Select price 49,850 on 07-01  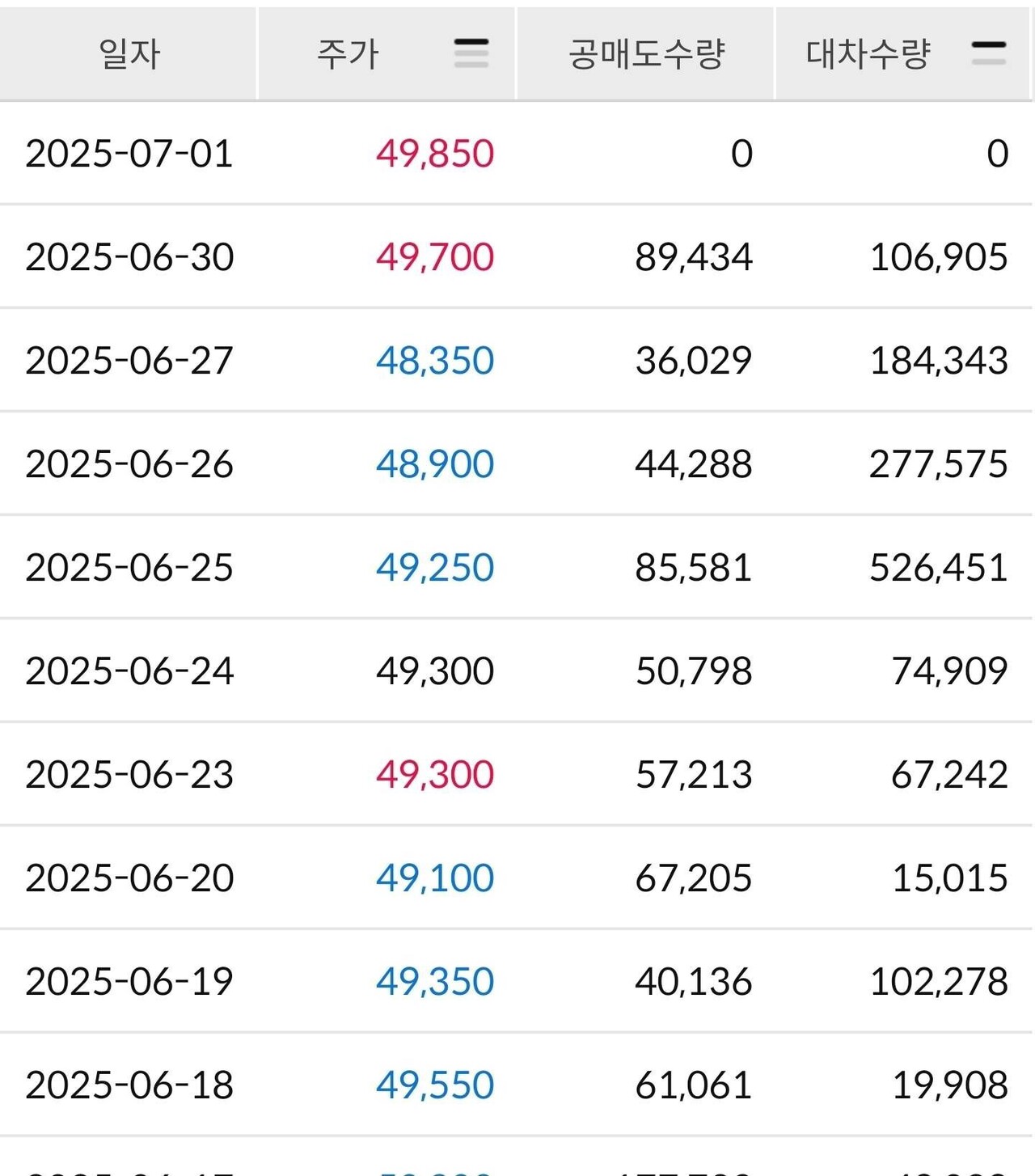(435, 154)
